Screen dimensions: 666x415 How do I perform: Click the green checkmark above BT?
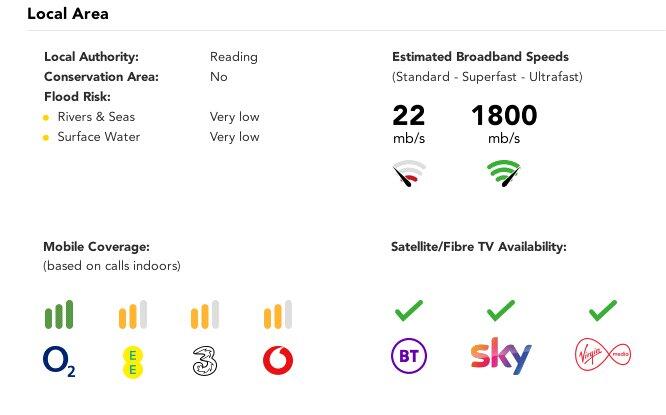pyautogui.click(x=407, y=311)
